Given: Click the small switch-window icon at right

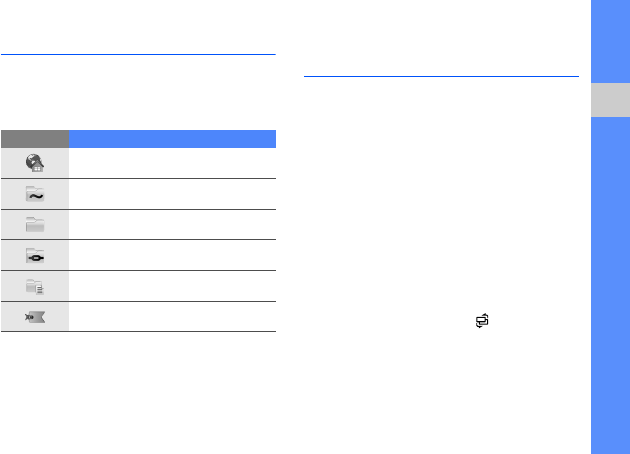Looking at the screenshot, I should pyautogui.click(x=483, y=320).
